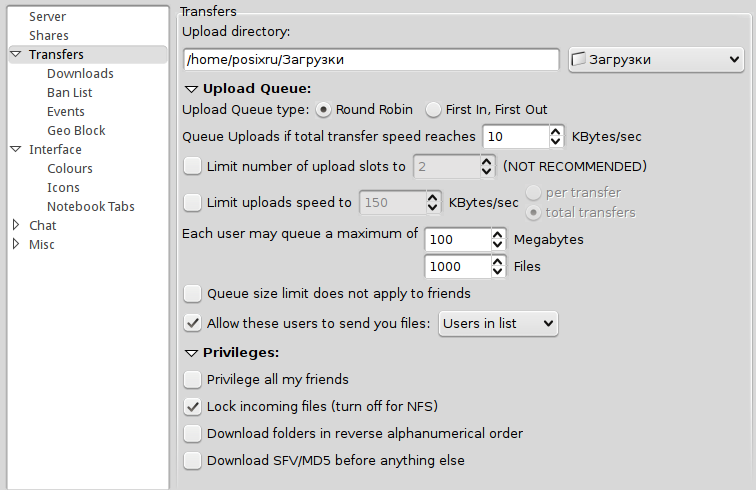Increase the queue uploads speed value
This screenshot has width=756, height=490.
555,131
